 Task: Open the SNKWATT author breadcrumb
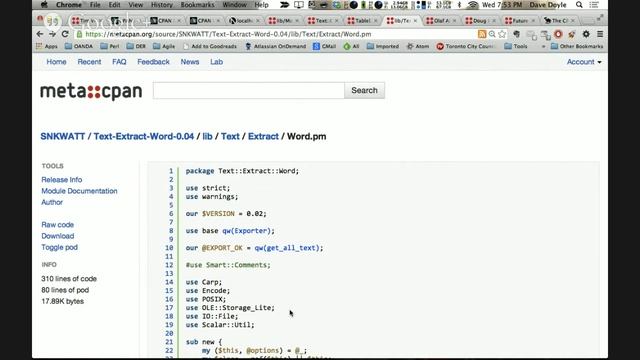tap(62, 137)
